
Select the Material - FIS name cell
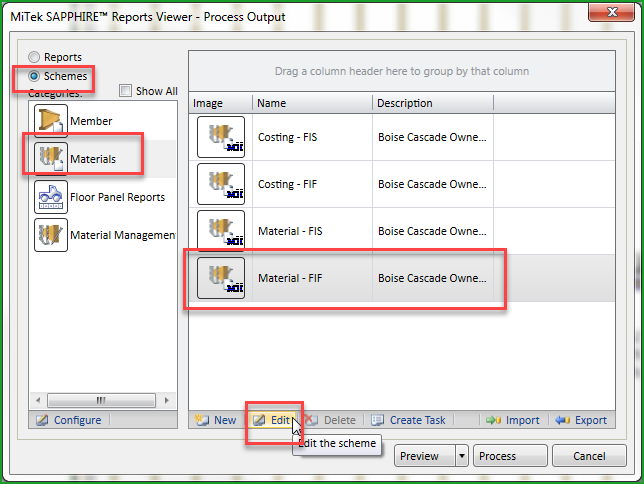(x=312, y=231)
